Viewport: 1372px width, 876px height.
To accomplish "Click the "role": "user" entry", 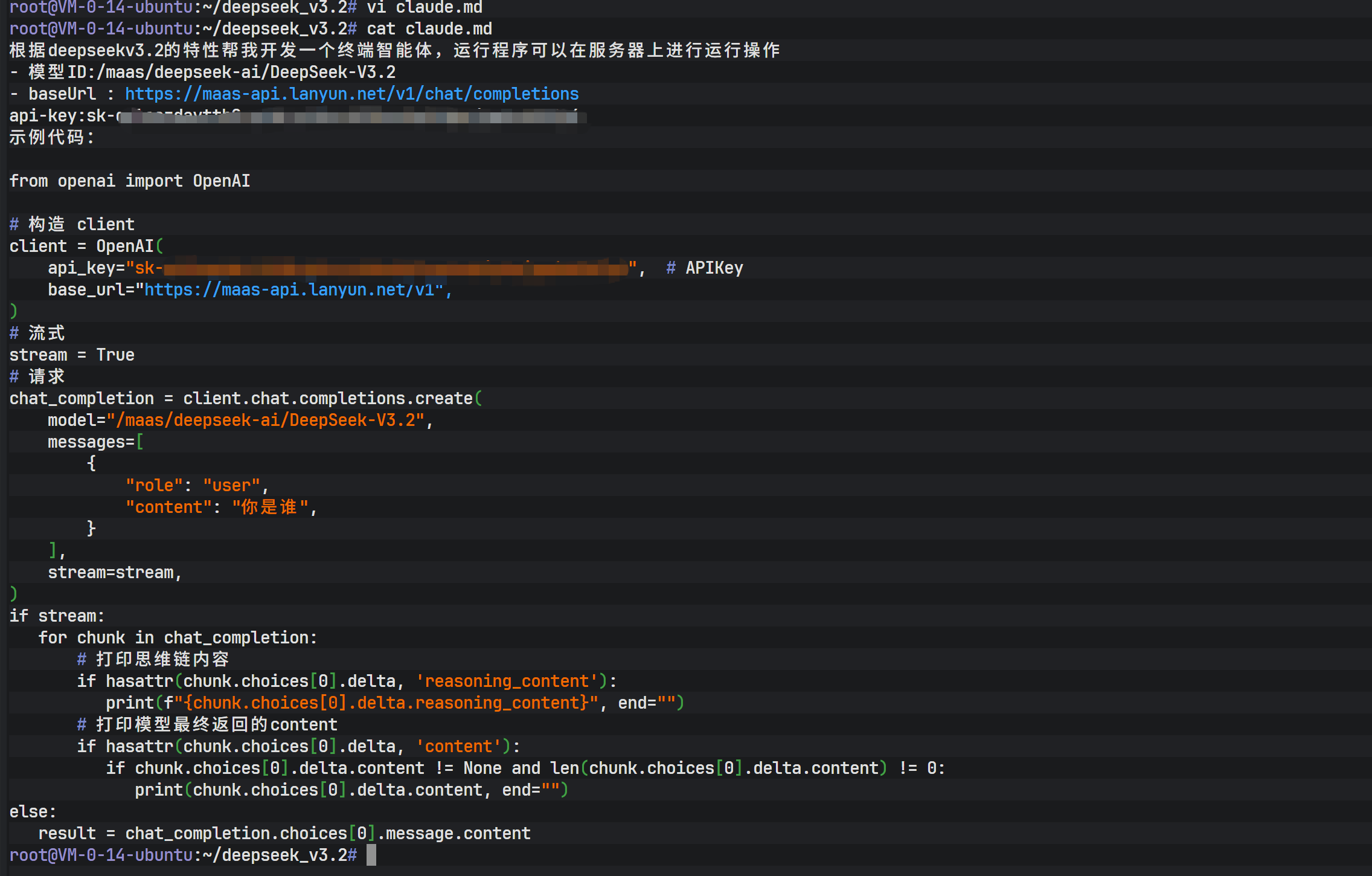I will (193, 486).
